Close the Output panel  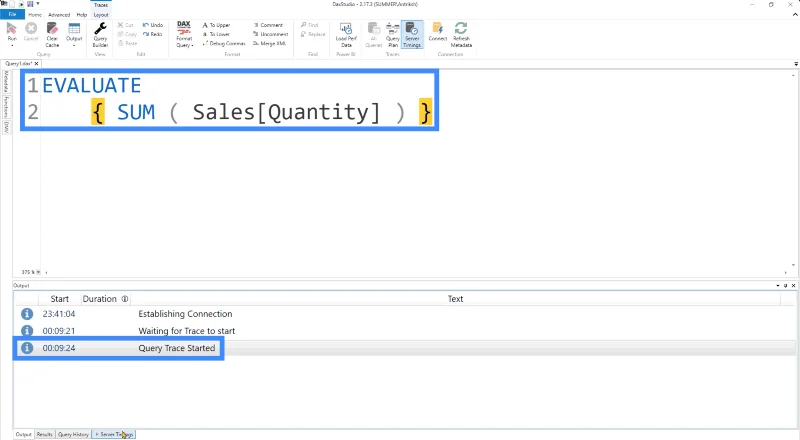pos(793,285)
